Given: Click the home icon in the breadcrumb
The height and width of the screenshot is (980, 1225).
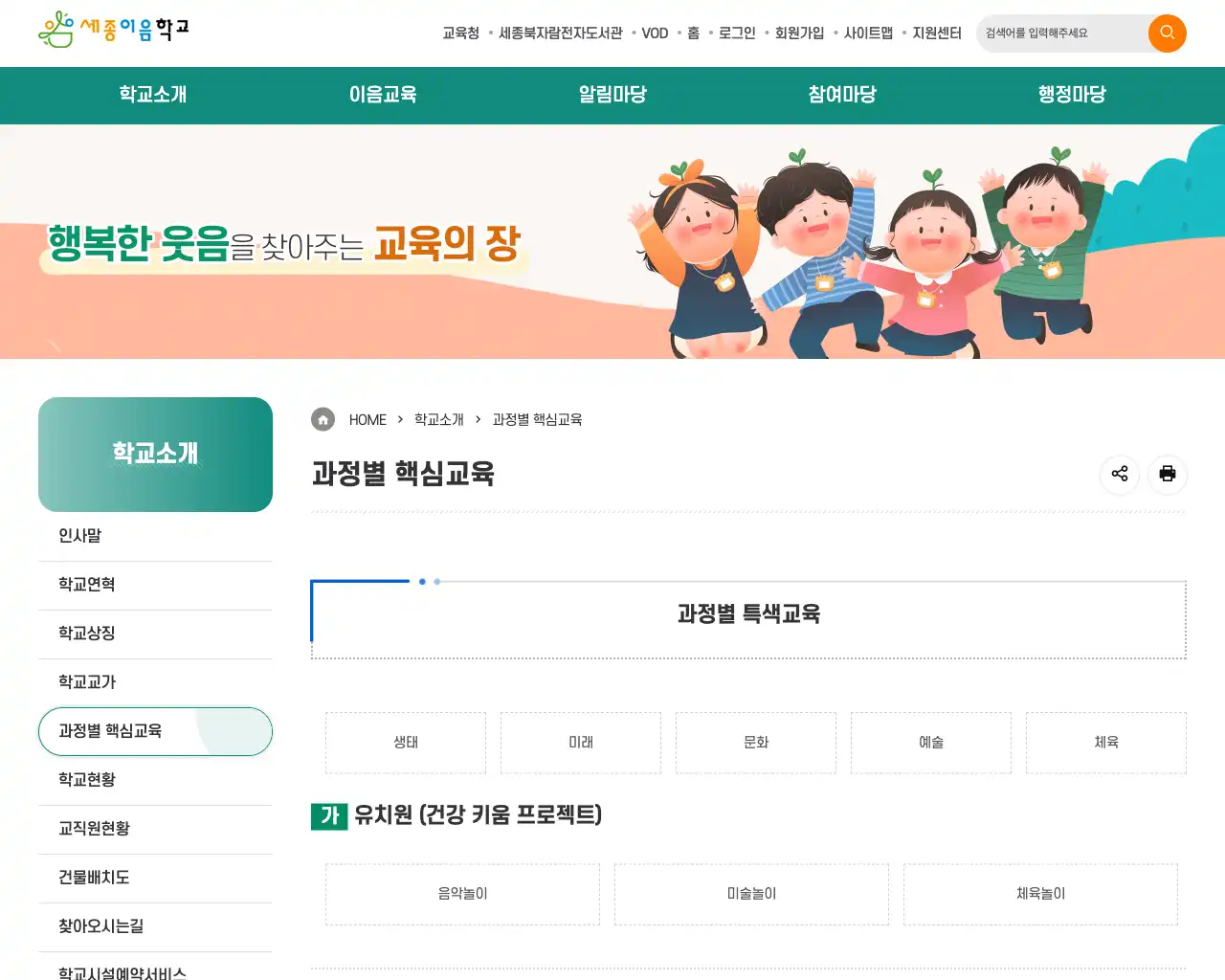Looking at the screenshot, I should tap(323, 419).
